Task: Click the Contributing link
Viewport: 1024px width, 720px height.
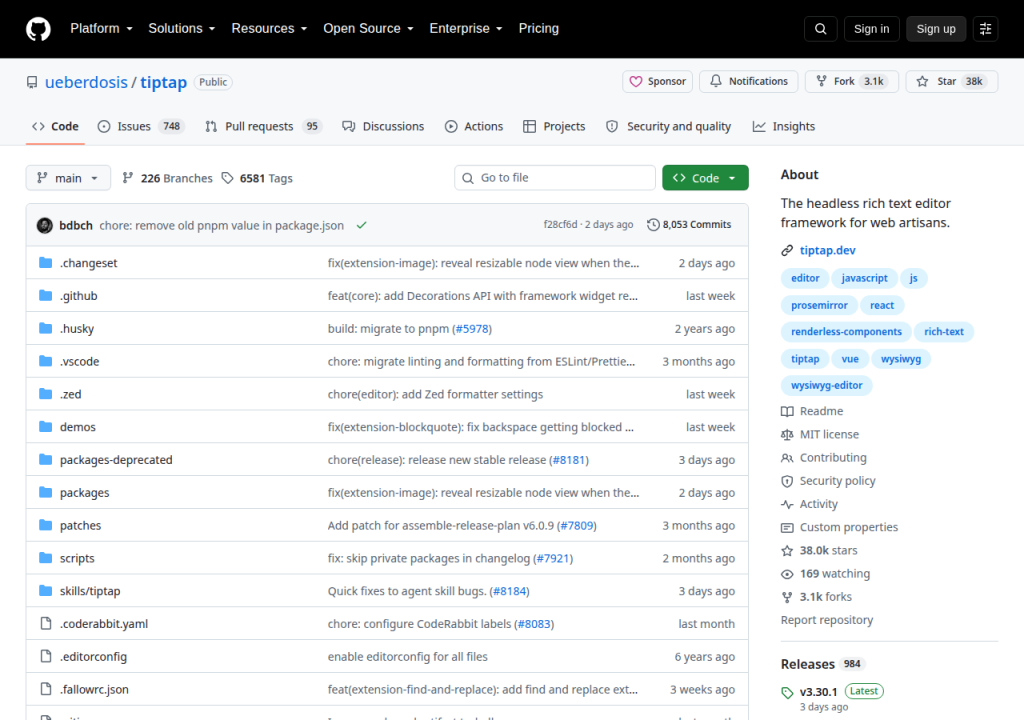Action: (x=833, y=458)
